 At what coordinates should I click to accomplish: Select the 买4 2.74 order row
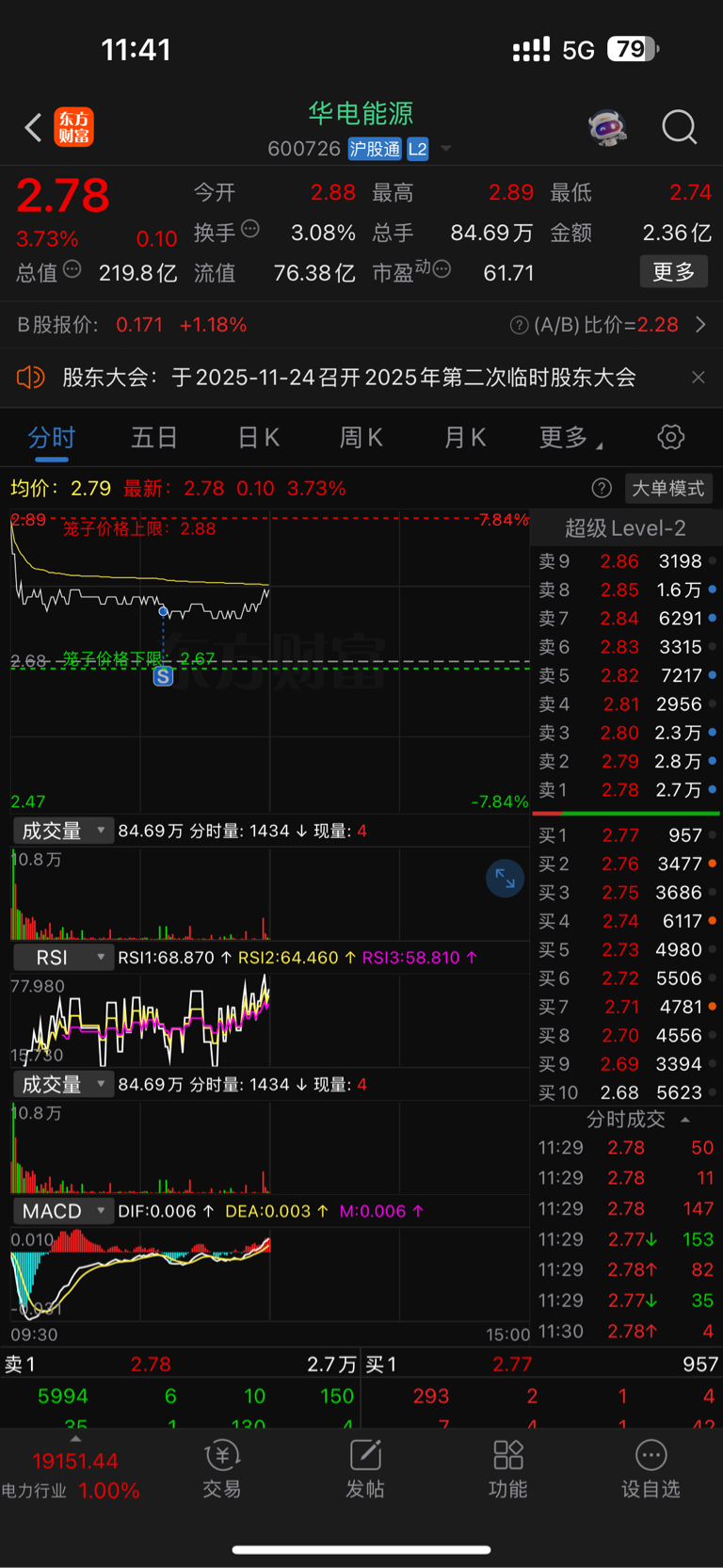pyautogui.click(x=626, y=921)
